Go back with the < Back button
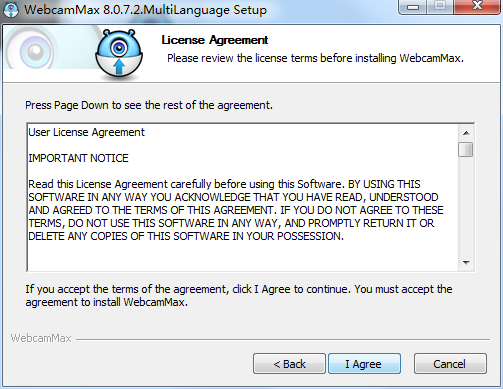Image resolution: width=503 pixels, height=389 pixels. coord(289,364)
